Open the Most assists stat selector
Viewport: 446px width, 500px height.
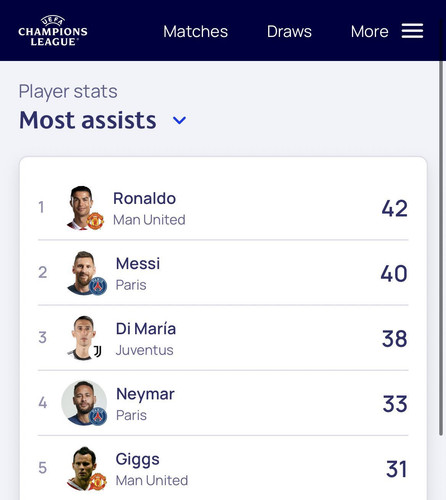coord(103,120)
